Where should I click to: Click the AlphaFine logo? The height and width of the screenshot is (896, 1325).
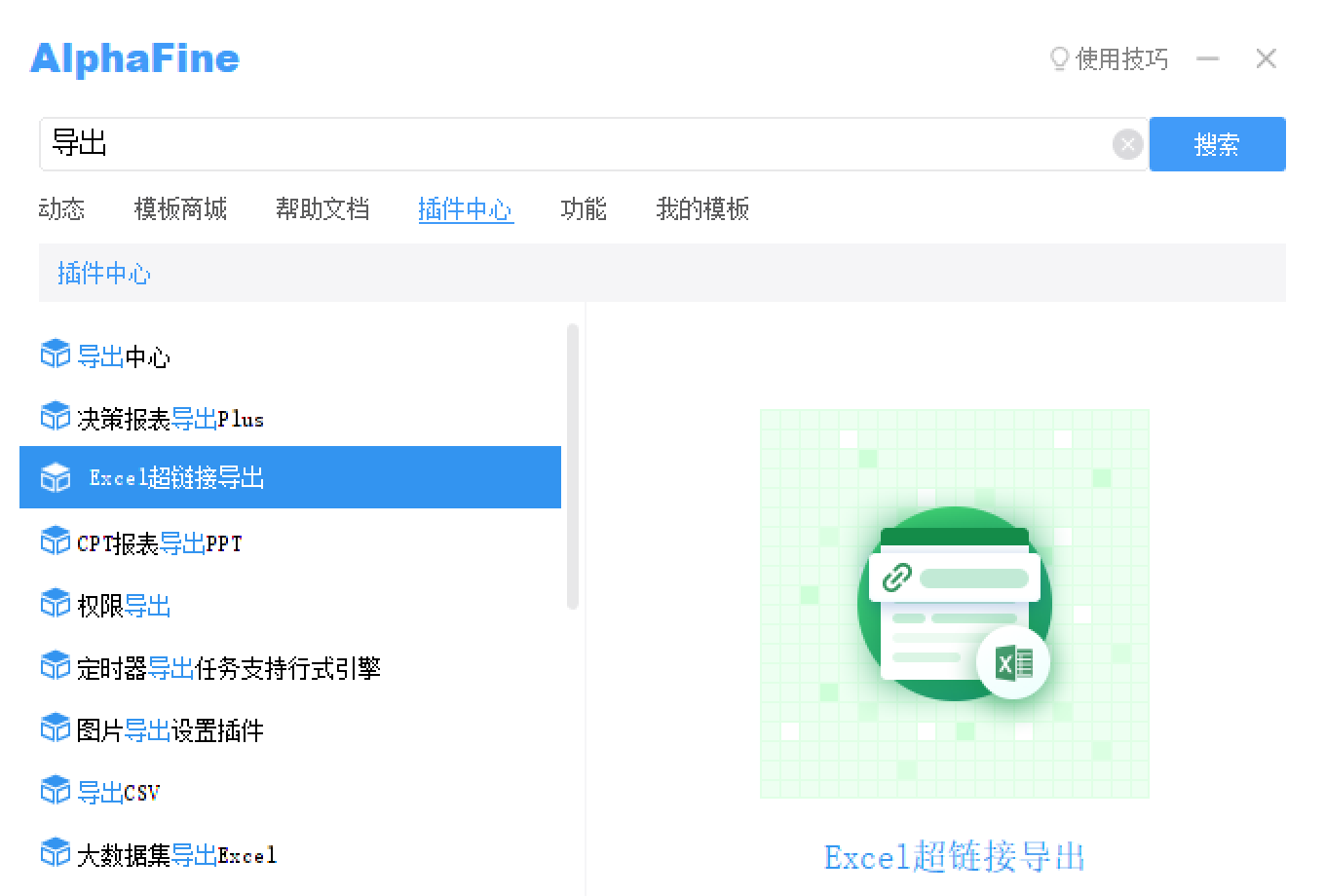click(134, 58)
